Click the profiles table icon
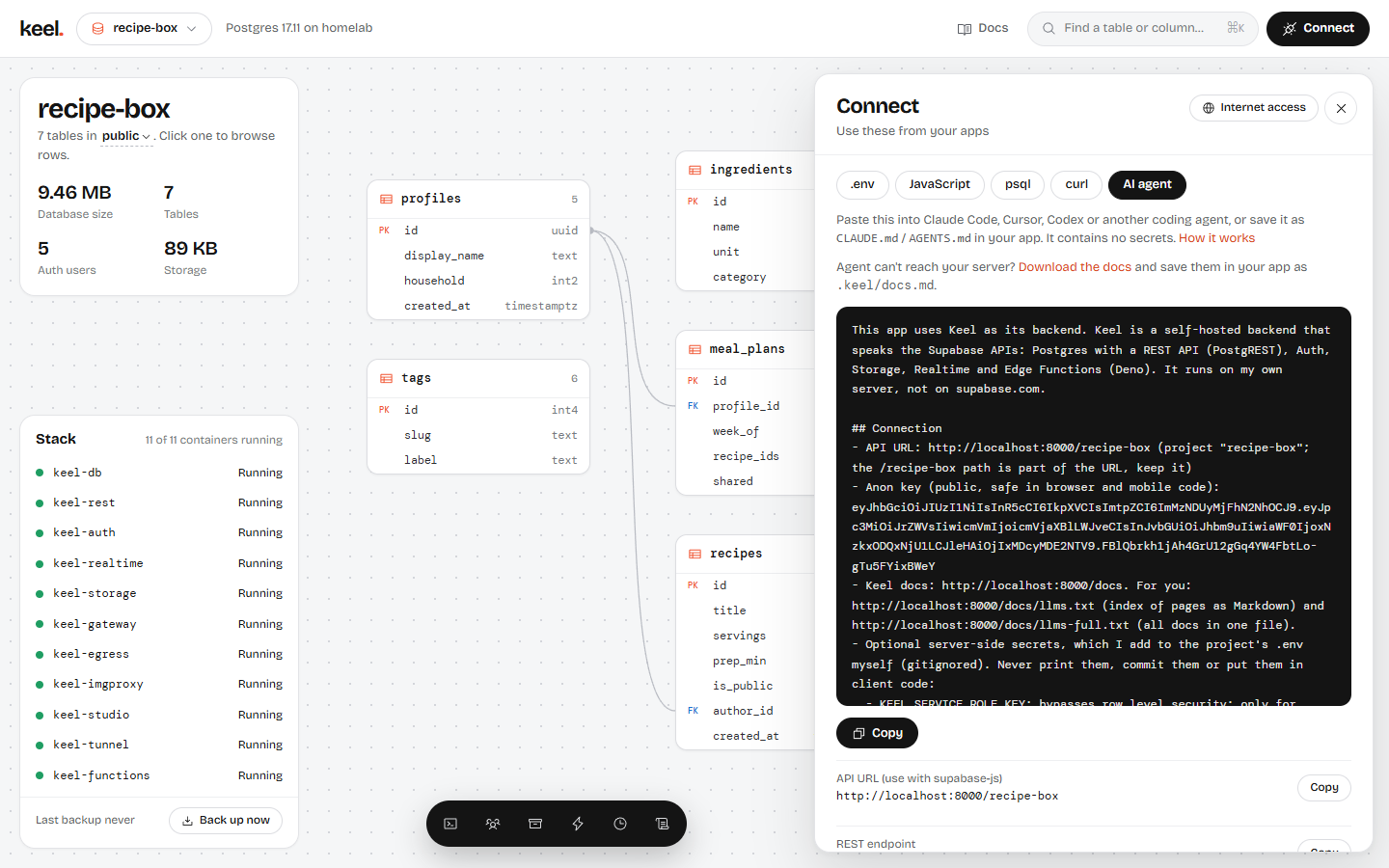 coord(386,199)
